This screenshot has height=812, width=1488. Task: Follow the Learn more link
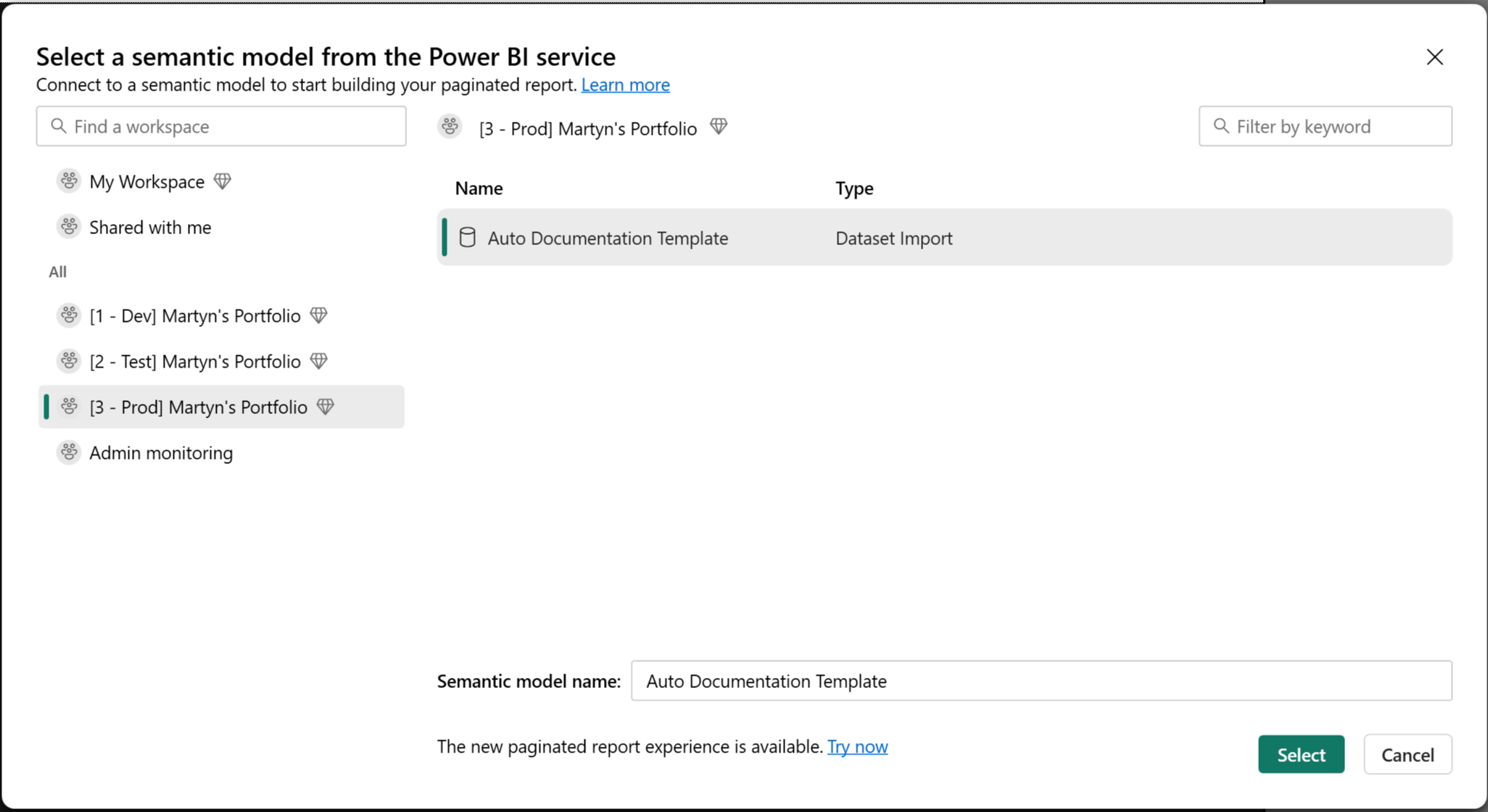pyautogui.click(x=626, y=85)
